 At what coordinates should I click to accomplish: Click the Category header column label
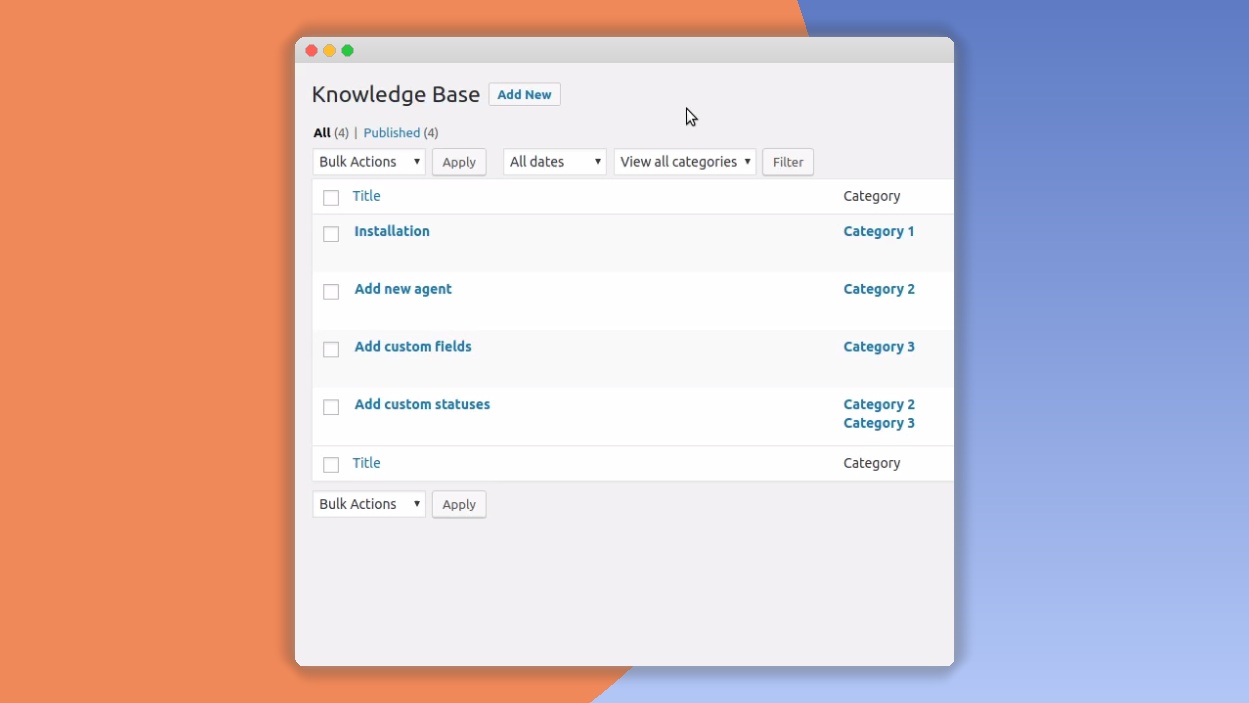[x=872, y=196]
